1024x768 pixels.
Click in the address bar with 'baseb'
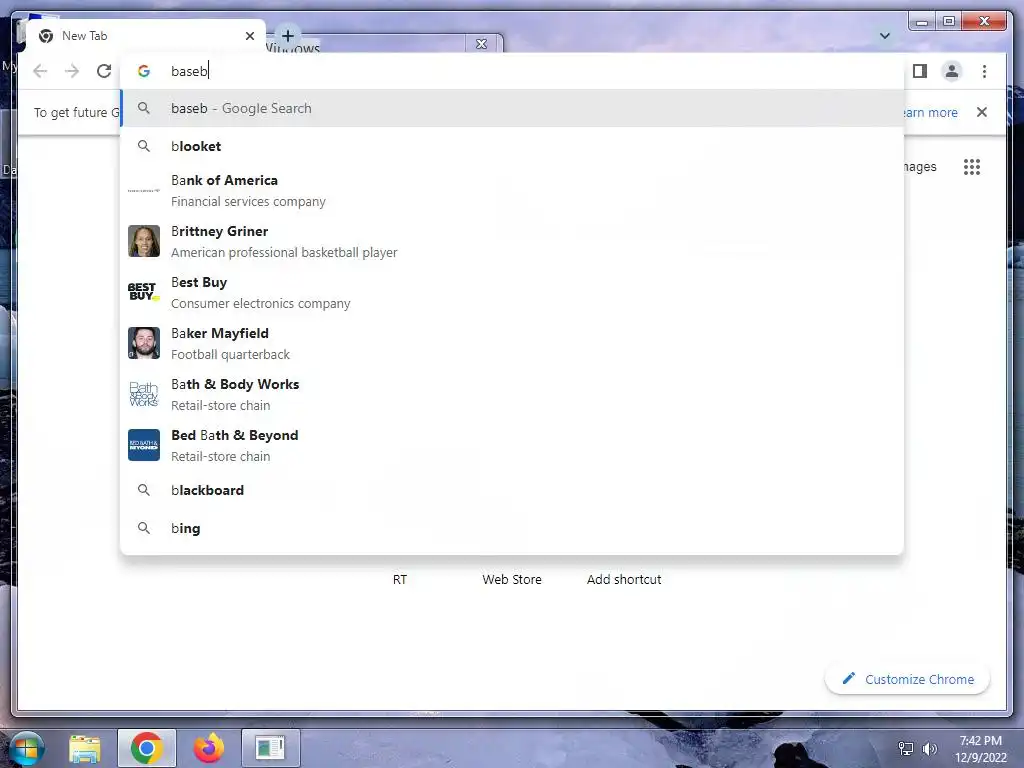coord(512,71)
